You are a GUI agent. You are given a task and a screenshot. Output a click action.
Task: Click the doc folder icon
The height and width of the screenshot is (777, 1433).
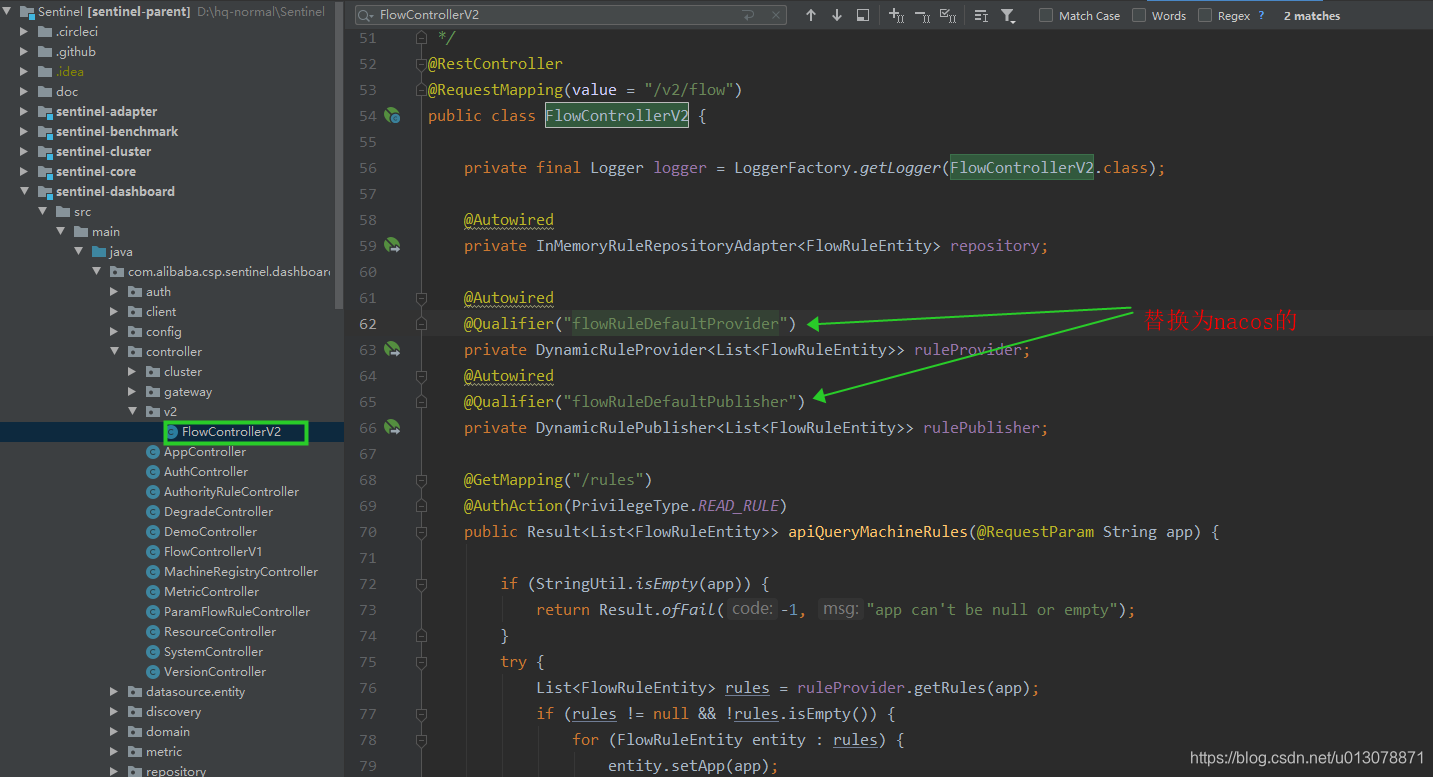coord(45,91)
